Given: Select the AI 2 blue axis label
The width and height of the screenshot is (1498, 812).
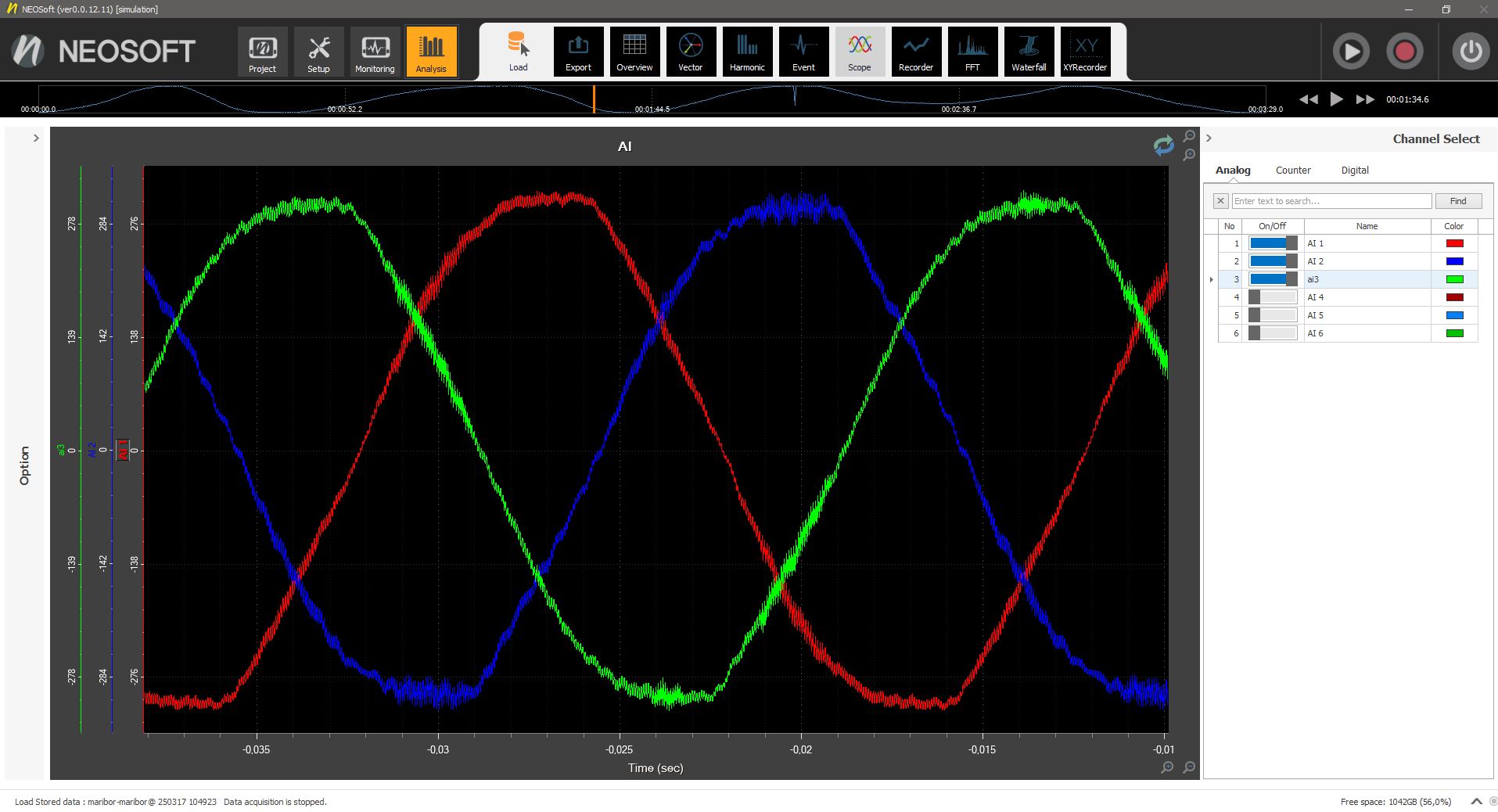Looking at the screenshot, I should coord(92,450).
